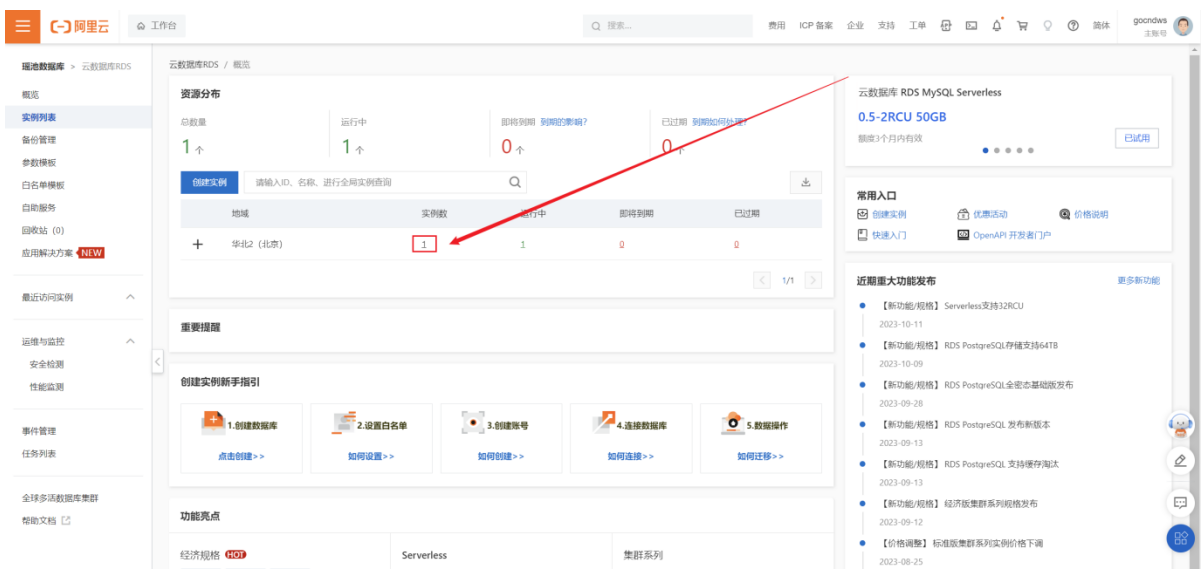Open 安全检测 under 运维与监控
This screenshot has width=1204, height=580.
[x=47, y=365]
